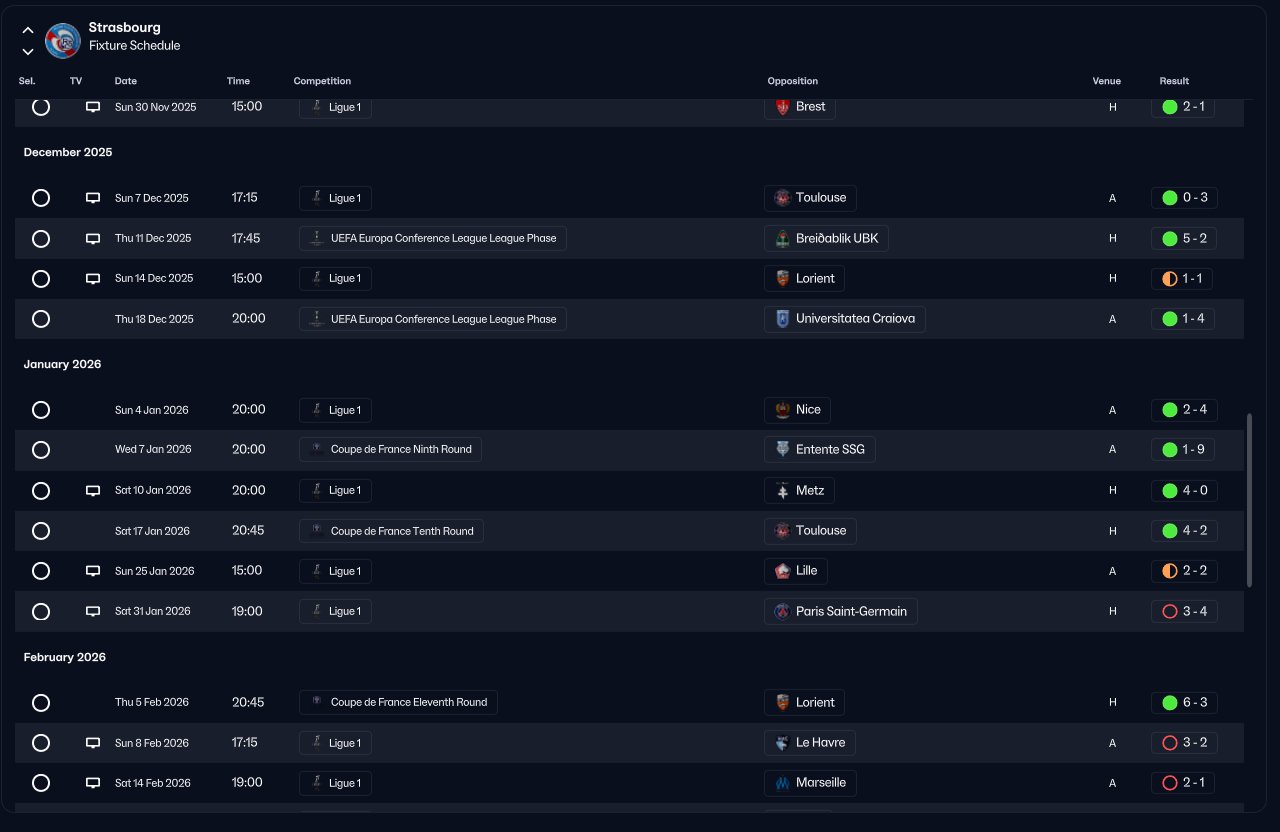
Task: Open Toulouse from the 7 Dec fixture
Action: (x=811, y=198)
